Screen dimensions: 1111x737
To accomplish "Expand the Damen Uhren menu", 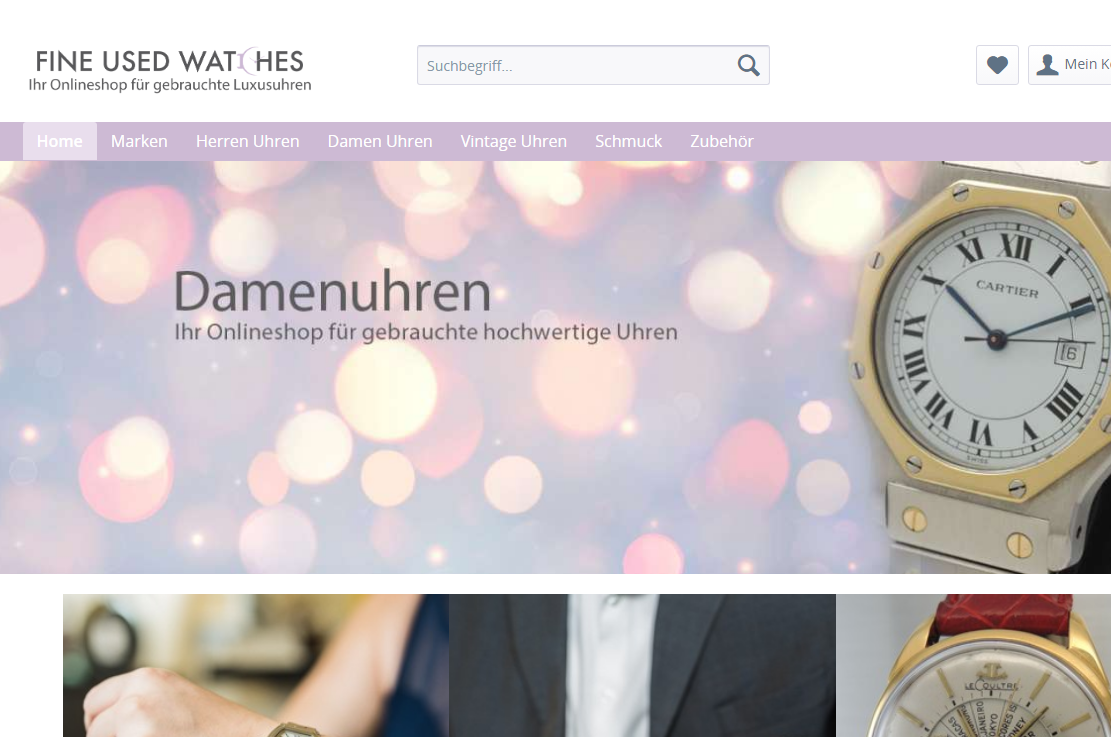I will pos(380,141).
